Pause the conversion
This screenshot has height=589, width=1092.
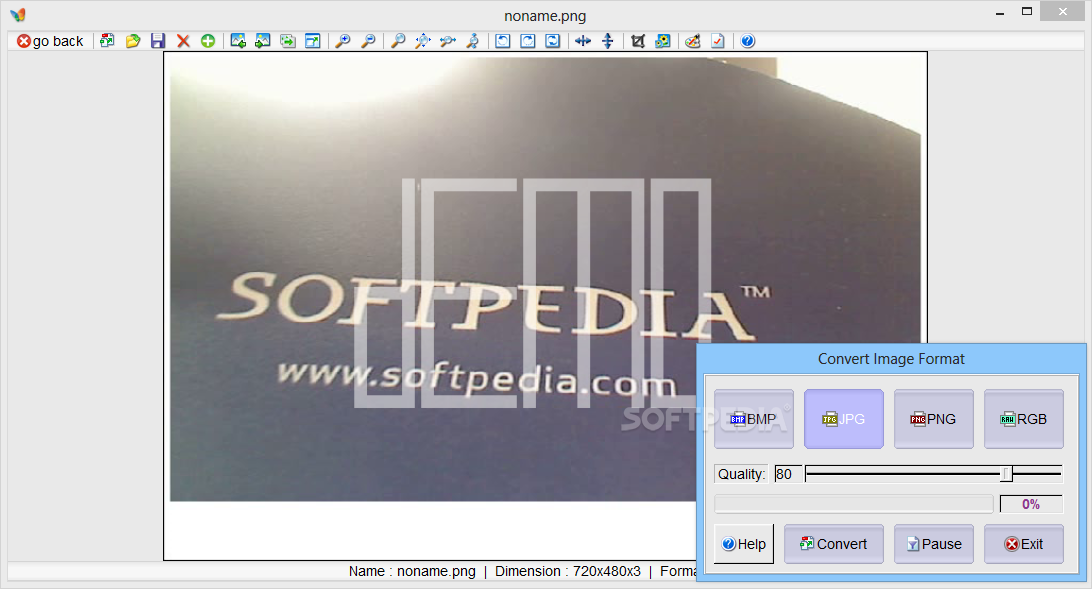click(x=933, y=544)
